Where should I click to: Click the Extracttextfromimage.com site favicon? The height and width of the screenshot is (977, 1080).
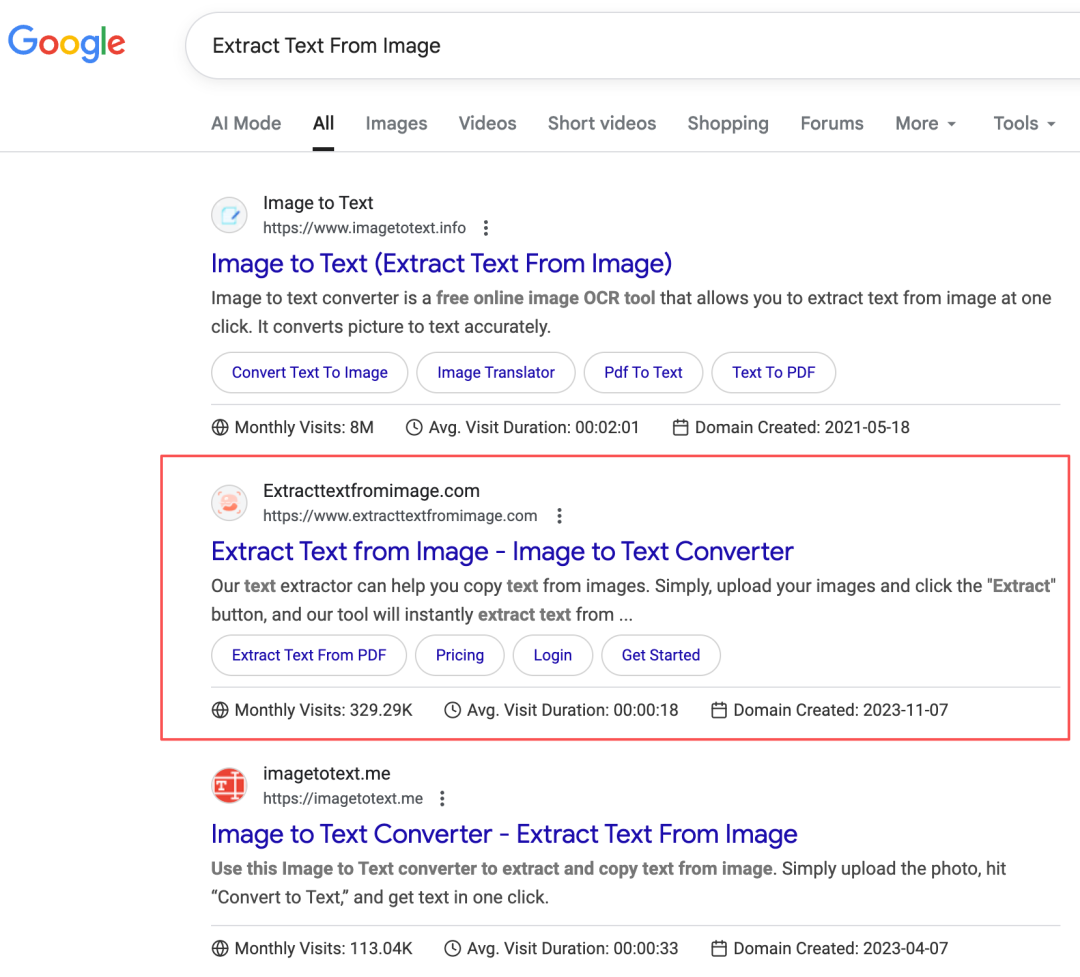tap(229, 503)
